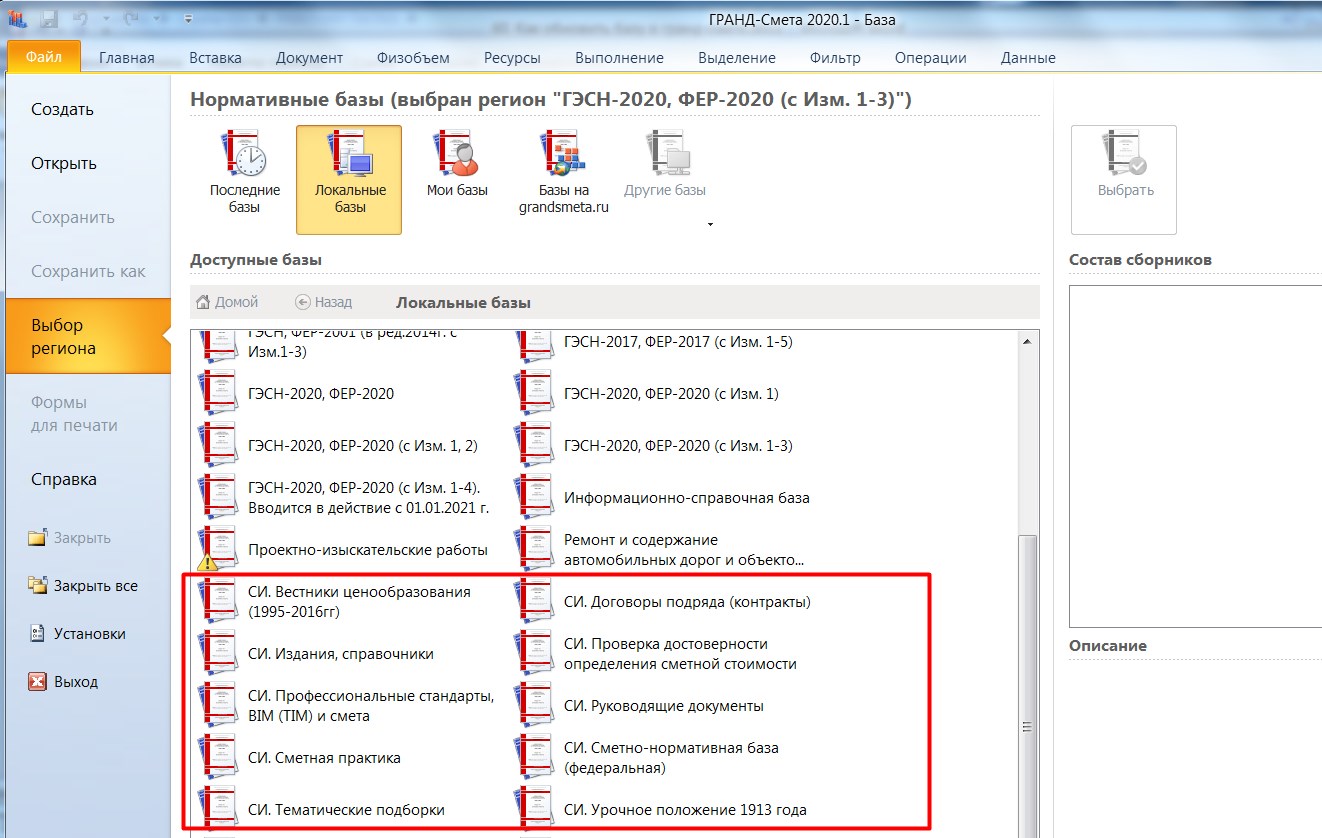Select Выбор региона in sidebar
The height and width of the screenshot is (838, 1322).
(x=88, y=337)
